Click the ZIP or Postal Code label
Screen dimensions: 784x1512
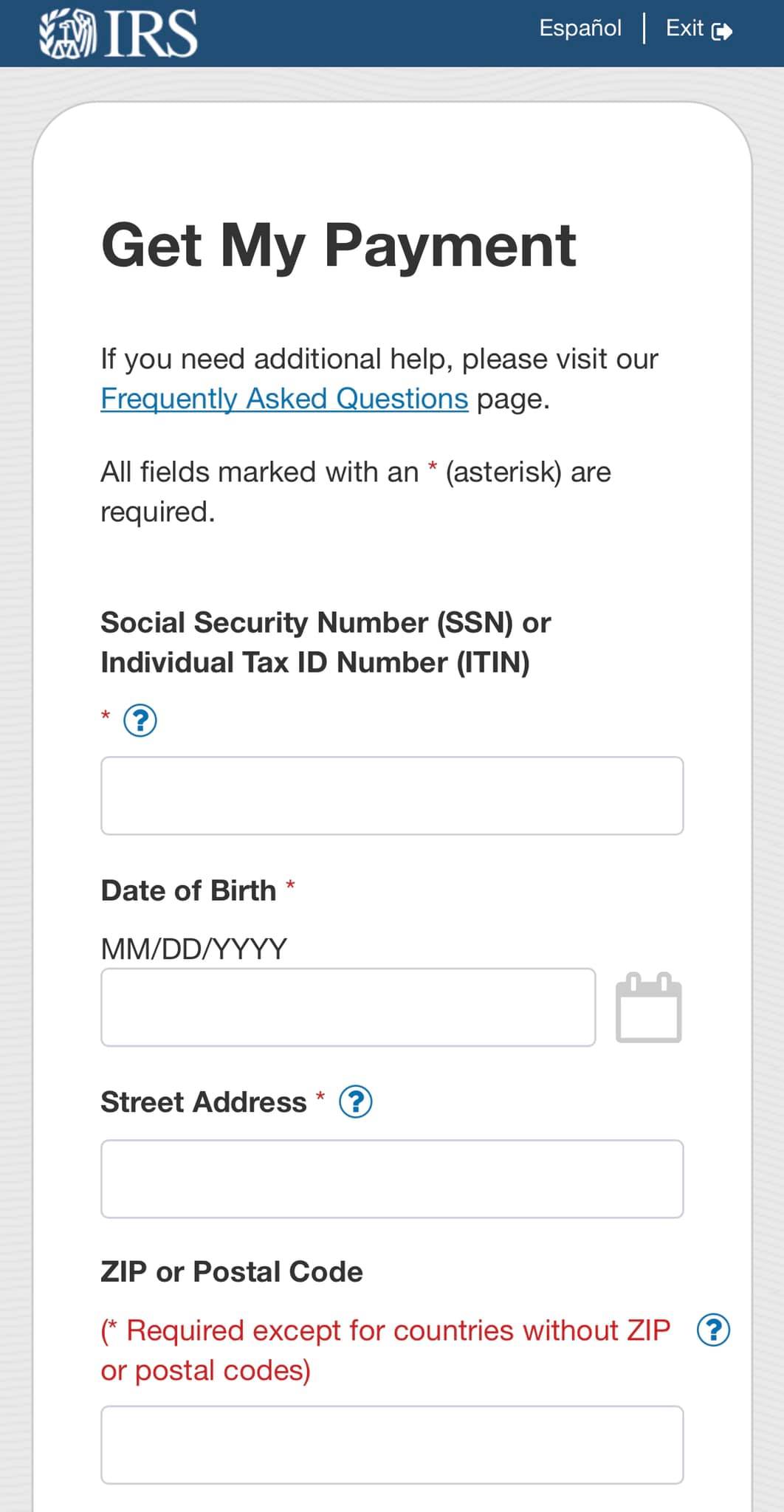[232, 1272]
